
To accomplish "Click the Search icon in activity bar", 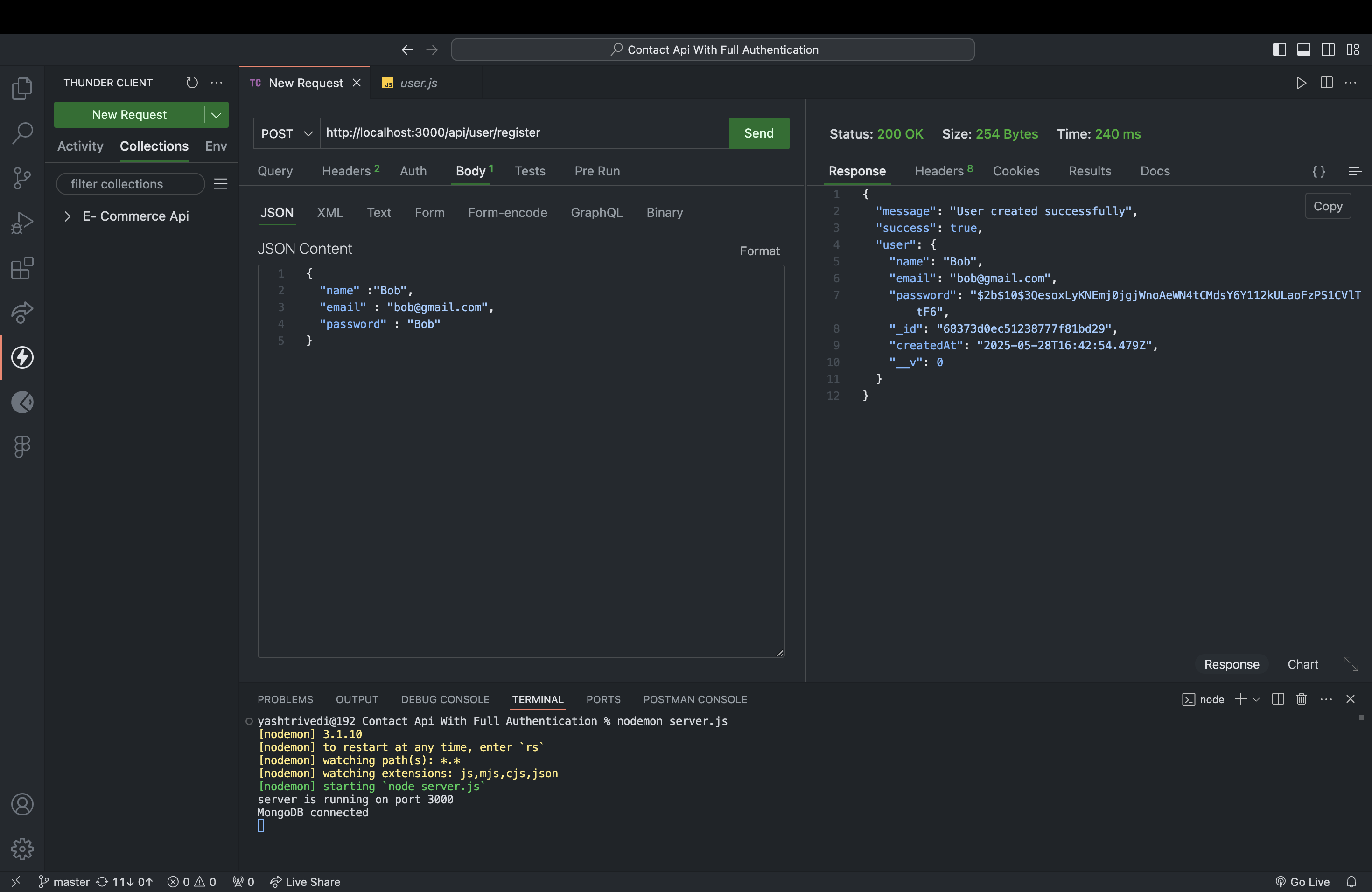I will 22,133.
